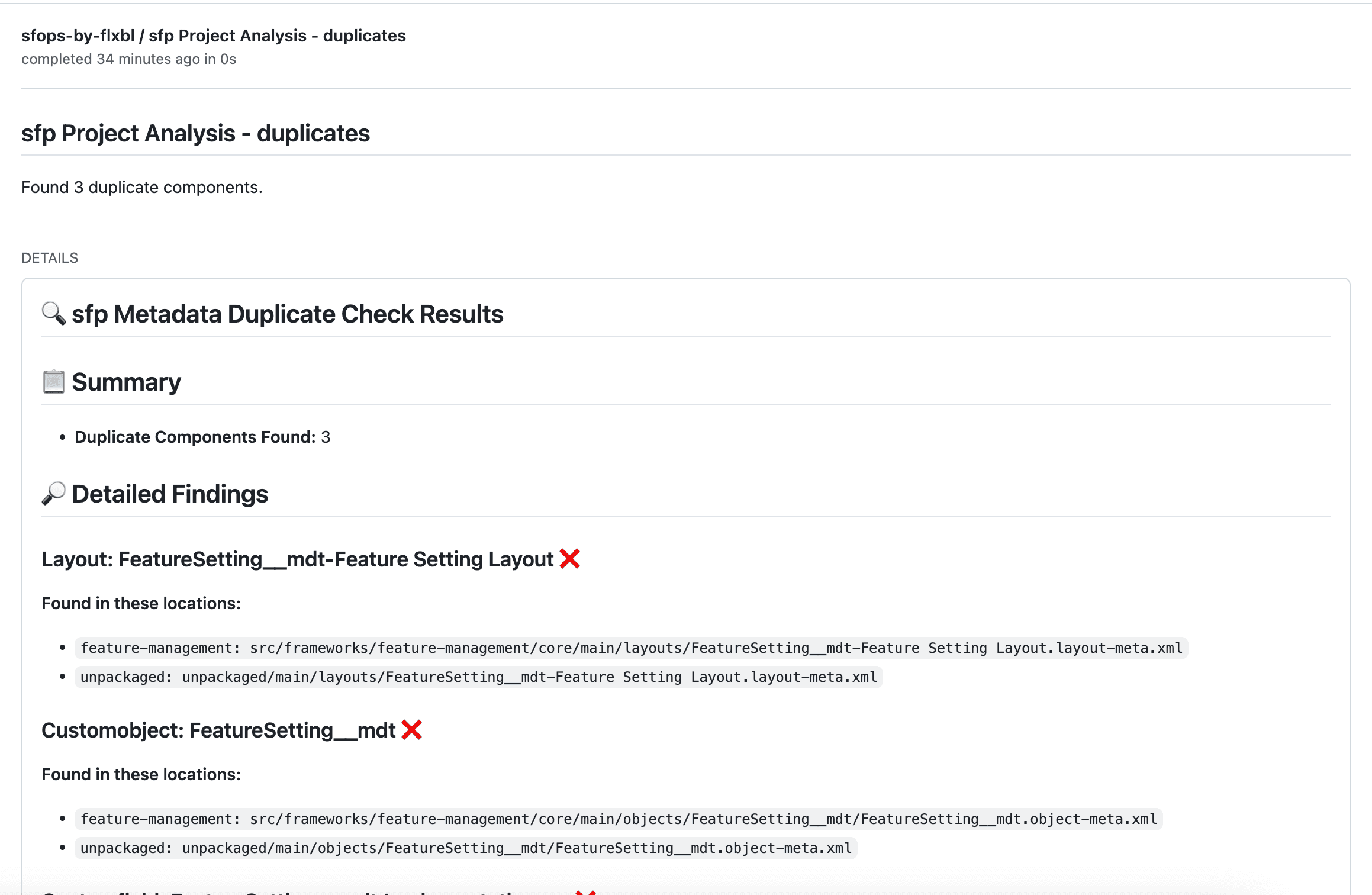Screen dimensions: 1372x895
Task: Click the DETAILS section label
Action: pos(50,258)
